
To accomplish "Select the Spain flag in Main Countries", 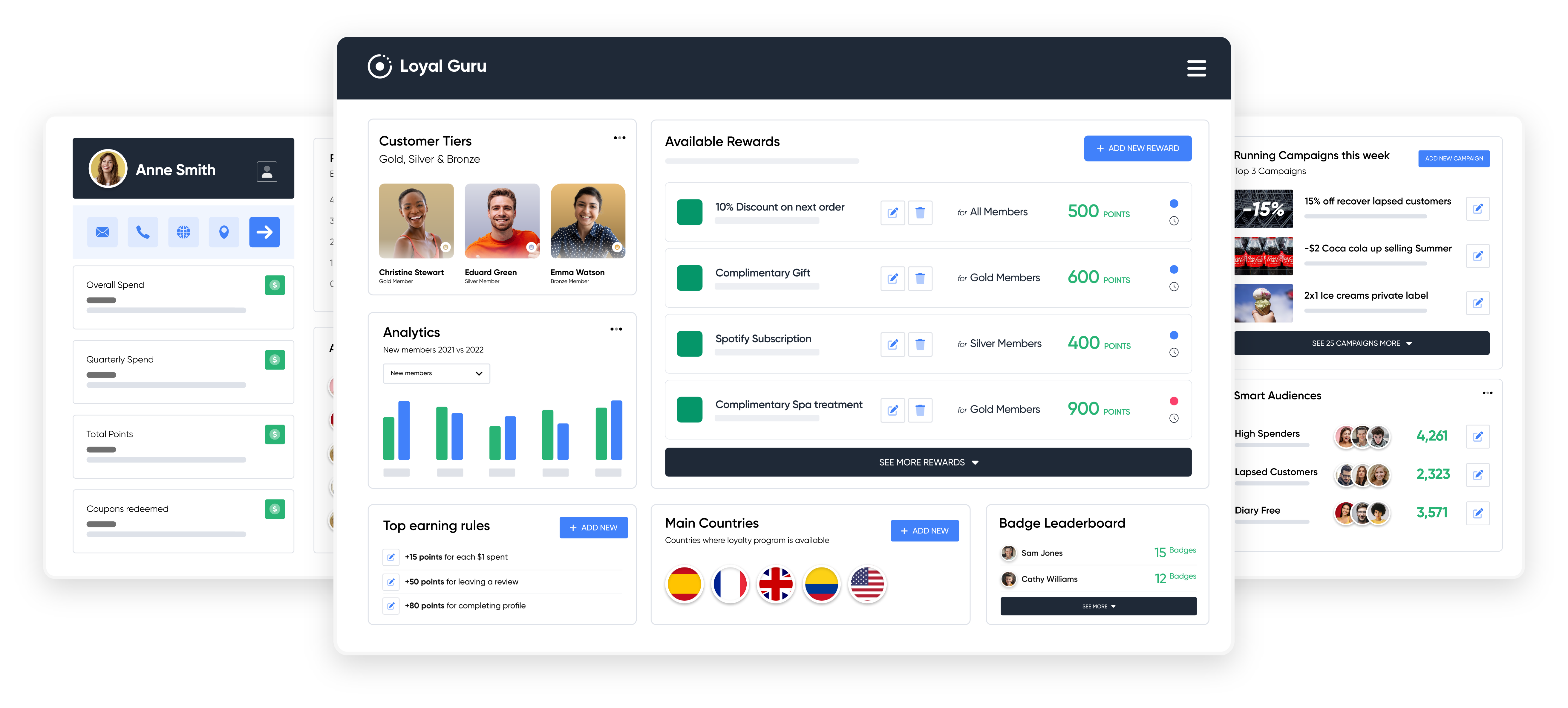I will pyautogui.click(x=684, y=584).
